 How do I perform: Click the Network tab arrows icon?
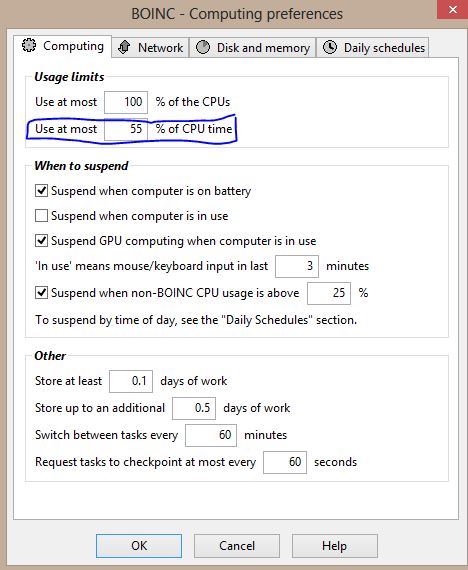pyautogui.click(x=124, y=47)
